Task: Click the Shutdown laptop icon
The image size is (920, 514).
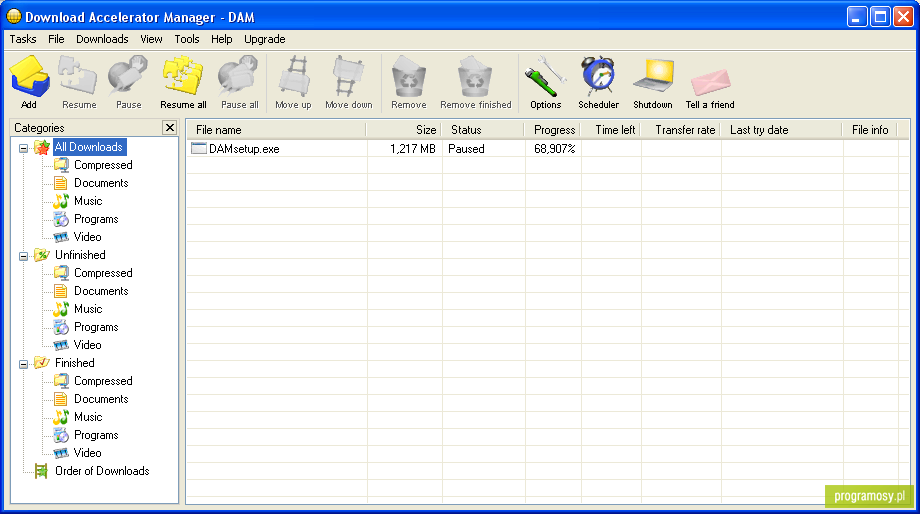Action: click(653, 76)
